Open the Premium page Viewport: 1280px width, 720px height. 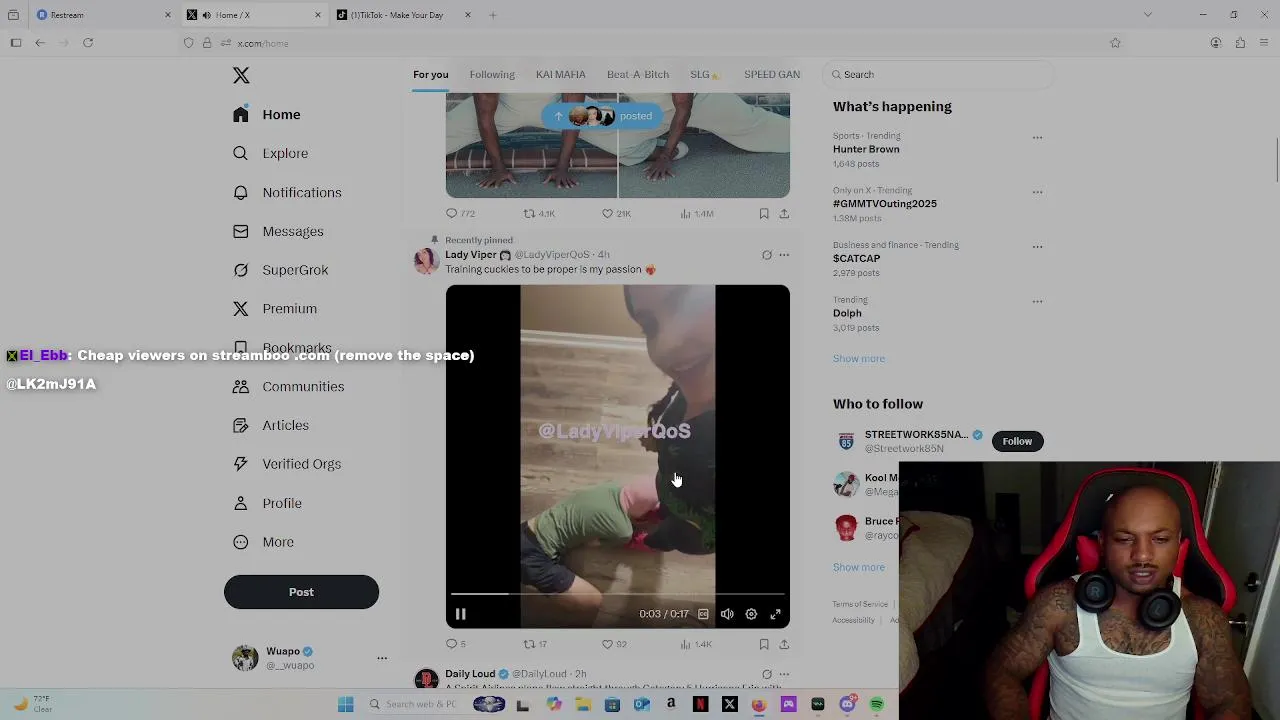click(x=275, y=309)
